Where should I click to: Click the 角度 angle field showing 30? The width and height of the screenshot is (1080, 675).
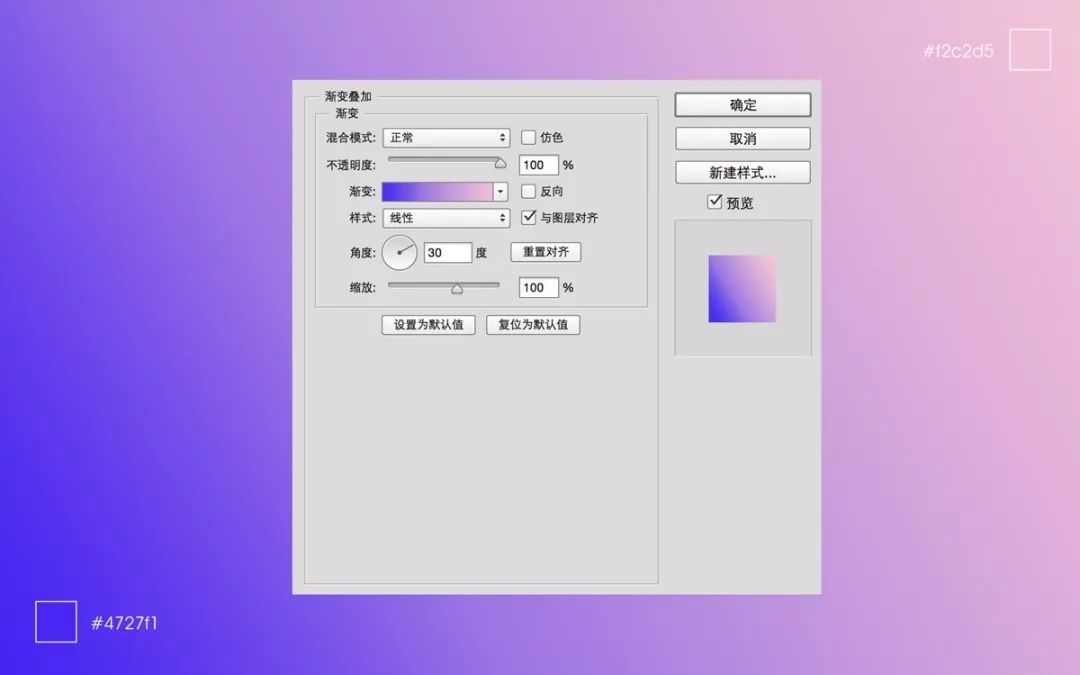[x=447, y=253]
